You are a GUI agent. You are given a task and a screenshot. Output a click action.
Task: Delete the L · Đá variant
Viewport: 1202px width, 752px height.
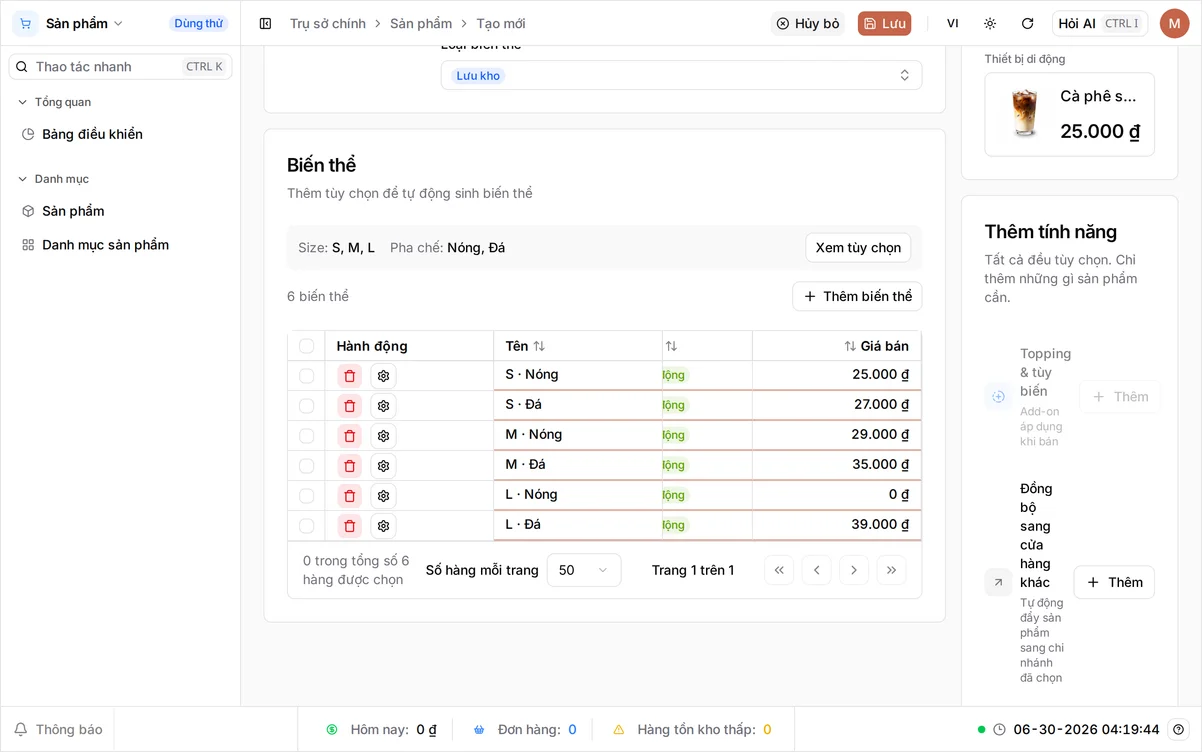pyautogui.click(x=349, y=526)
